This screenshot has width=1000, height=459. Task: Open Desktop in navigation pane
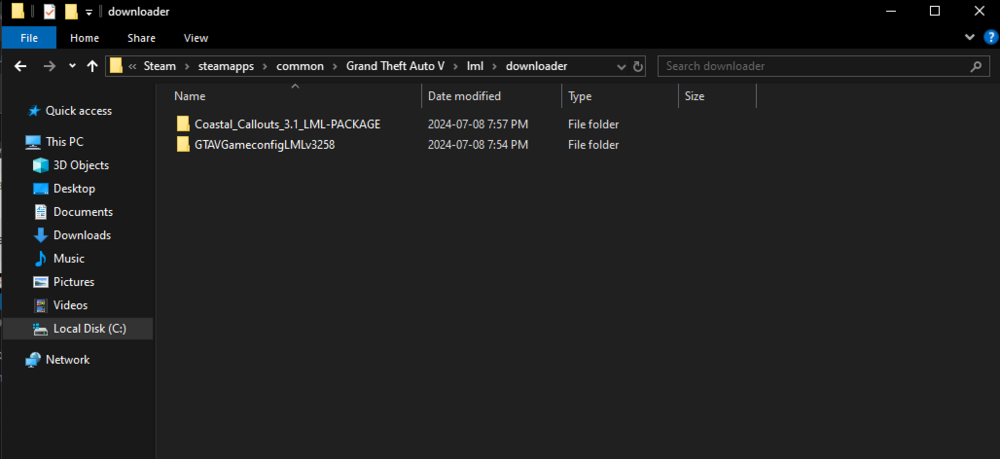74,189
